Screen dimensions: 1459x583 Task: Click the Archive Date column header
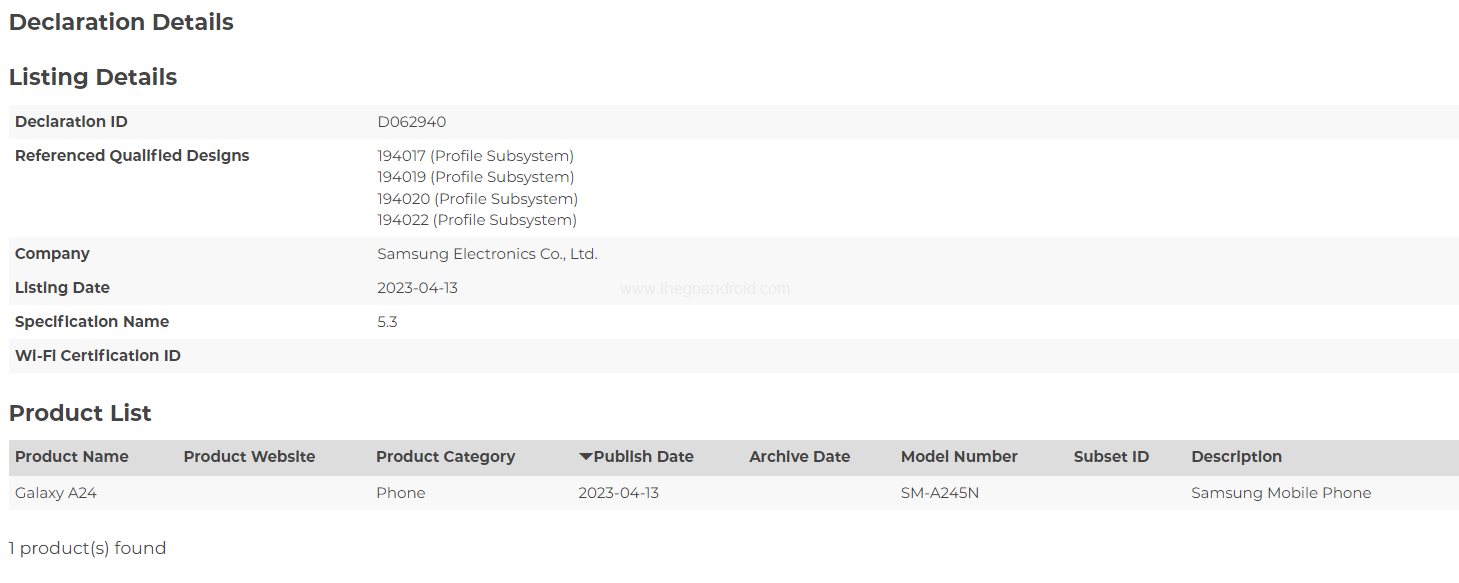[799, 457]
